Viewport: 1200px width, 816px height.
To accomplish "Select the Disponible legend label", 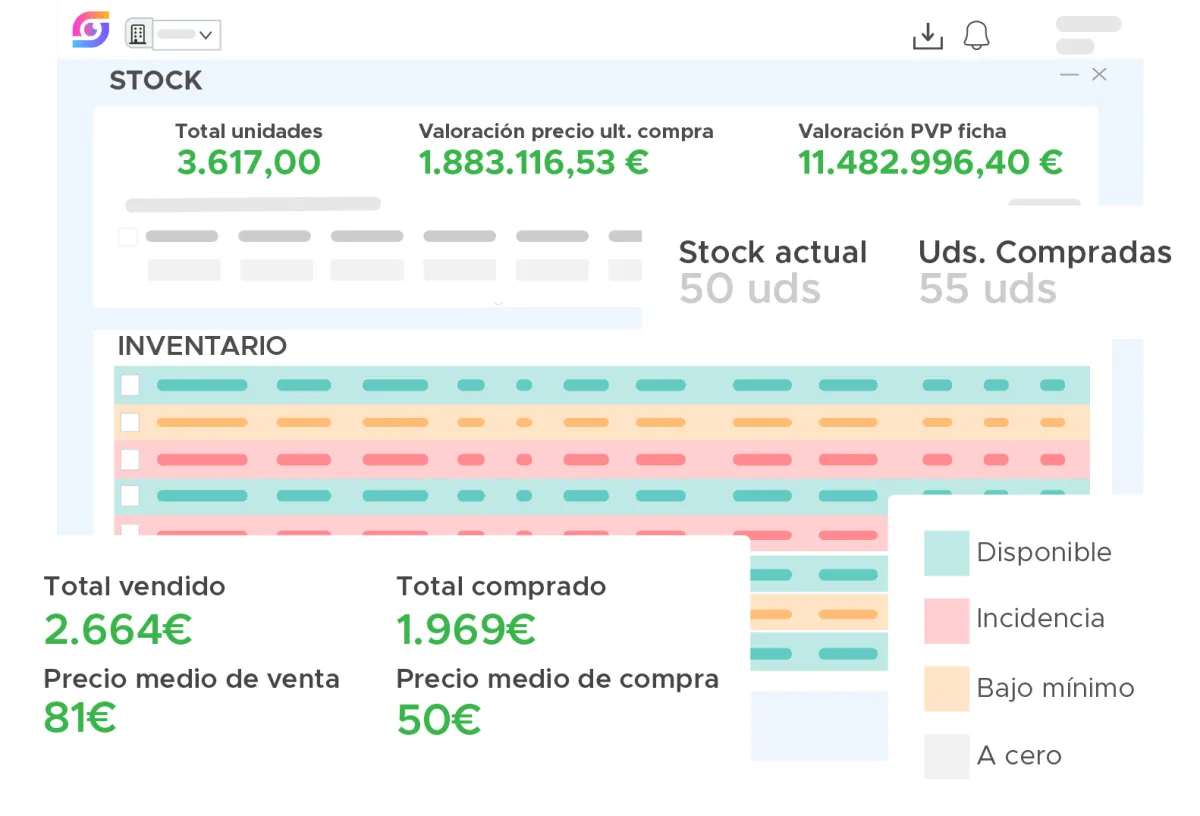I will [x=1044, y=552].
